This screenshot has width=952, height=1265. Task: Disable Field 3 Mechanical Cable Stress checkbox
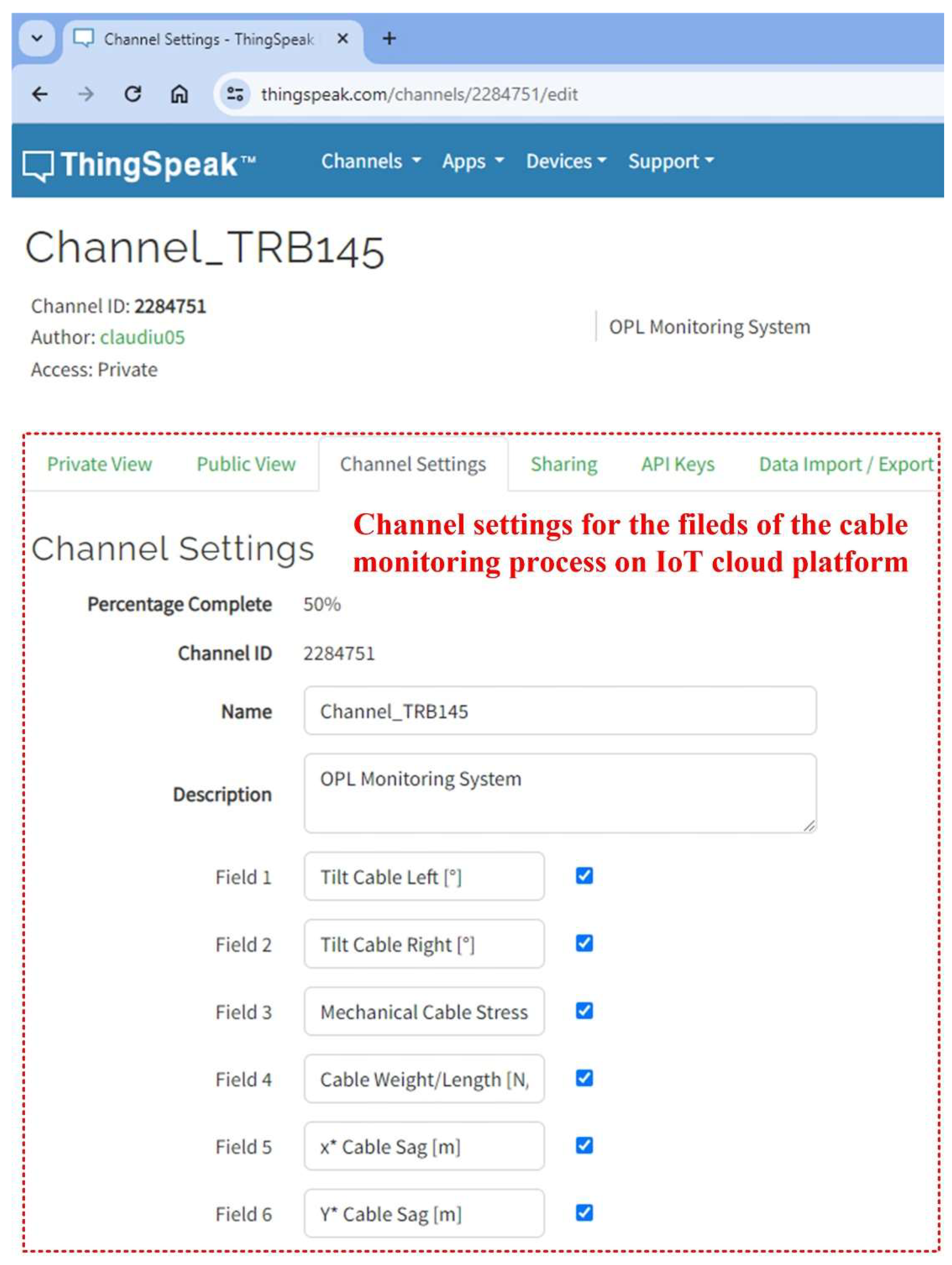tap(584, 1010)
